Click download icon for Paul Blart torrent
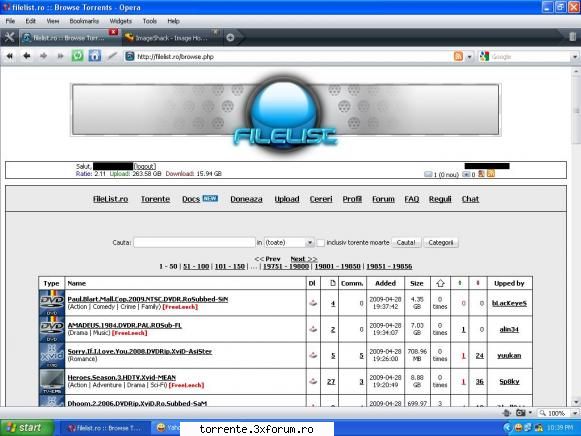The width and height of the screenshot is (581, 436). (313, 303)
